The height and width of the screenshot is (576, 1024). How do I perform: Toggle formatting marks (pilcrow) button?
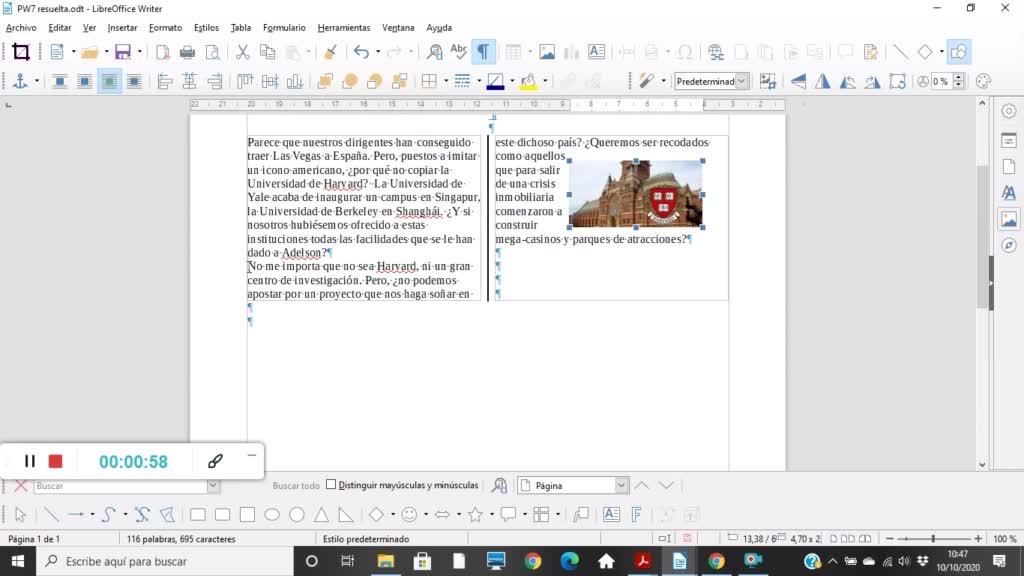484,52
